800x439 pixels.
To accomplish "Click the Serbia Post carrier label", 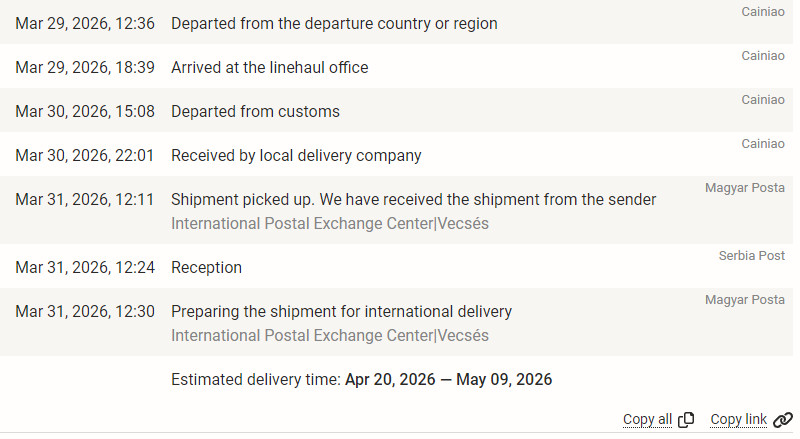I will [751, 256].
